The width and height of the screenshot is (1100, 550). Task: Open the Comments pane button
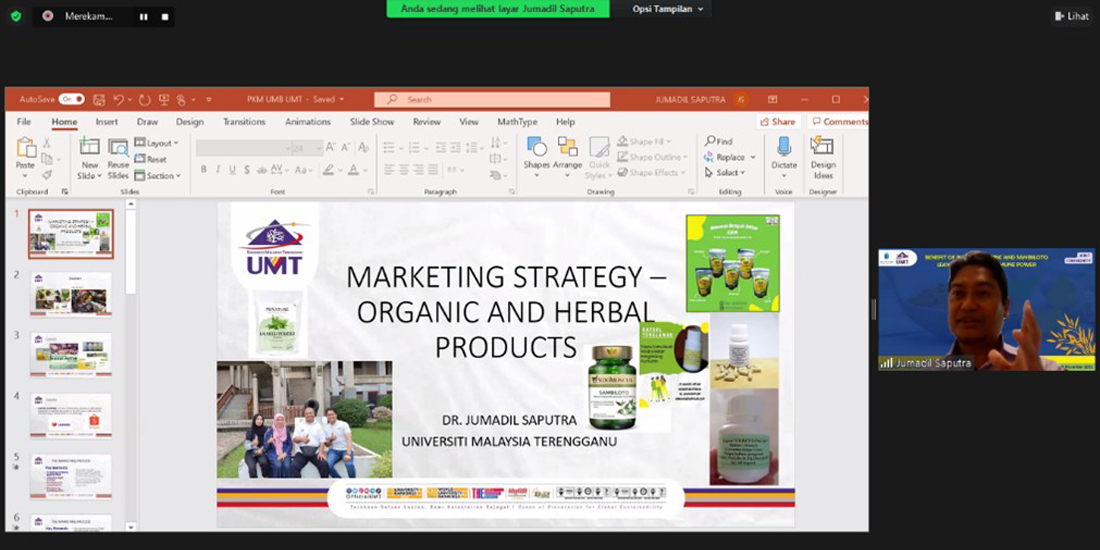839,122
